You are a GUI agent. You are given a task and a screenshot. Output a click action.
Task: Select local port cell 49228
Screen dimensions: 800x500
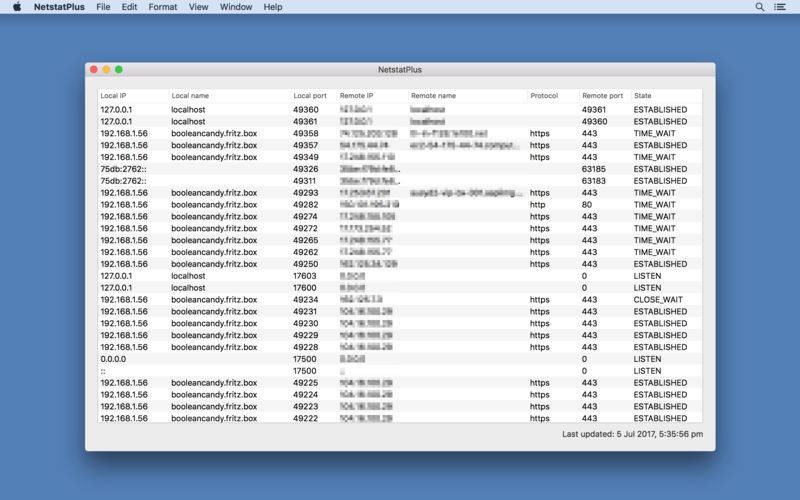[x=306, y=347]
